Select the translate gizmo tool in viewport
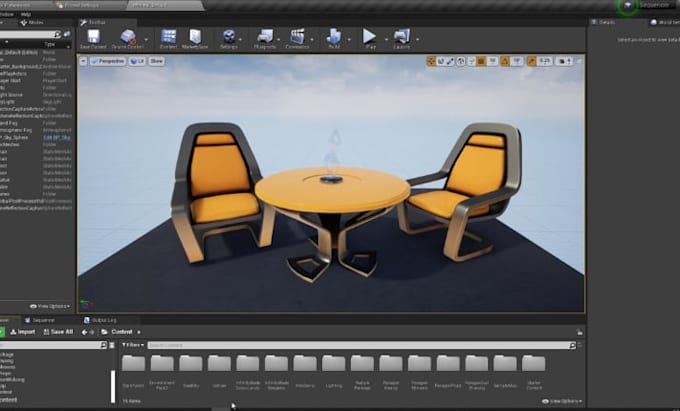The image size is (680, 411). [x=432, y=61]
